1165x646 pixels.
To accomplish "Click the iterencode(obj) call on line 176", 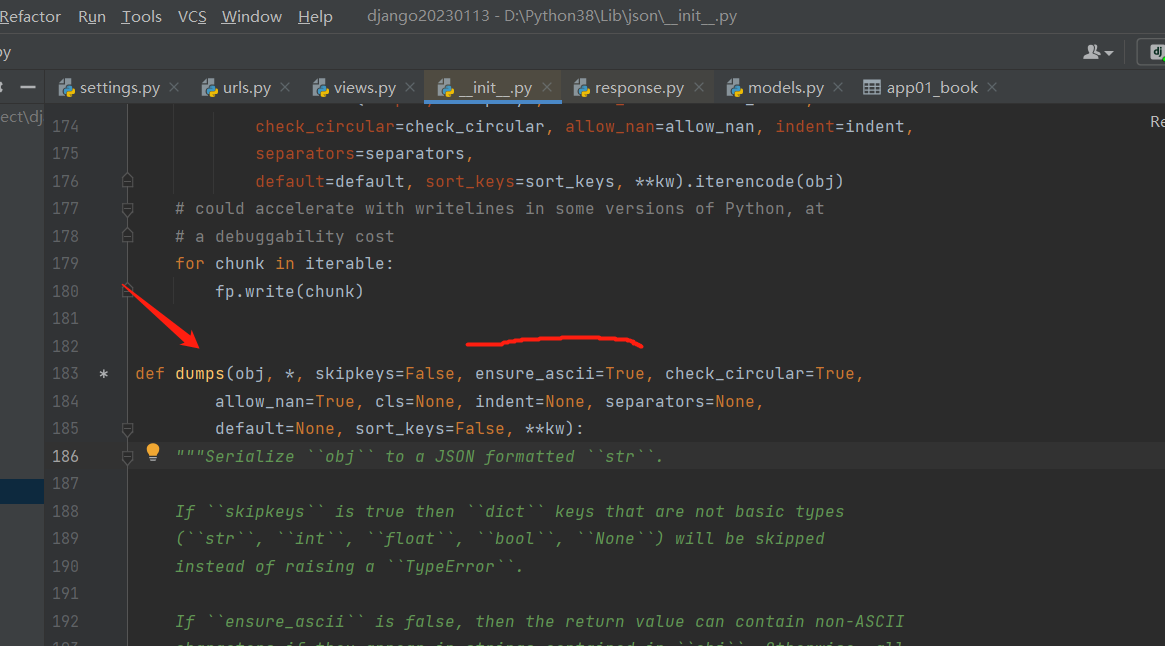I will (769, 181).
